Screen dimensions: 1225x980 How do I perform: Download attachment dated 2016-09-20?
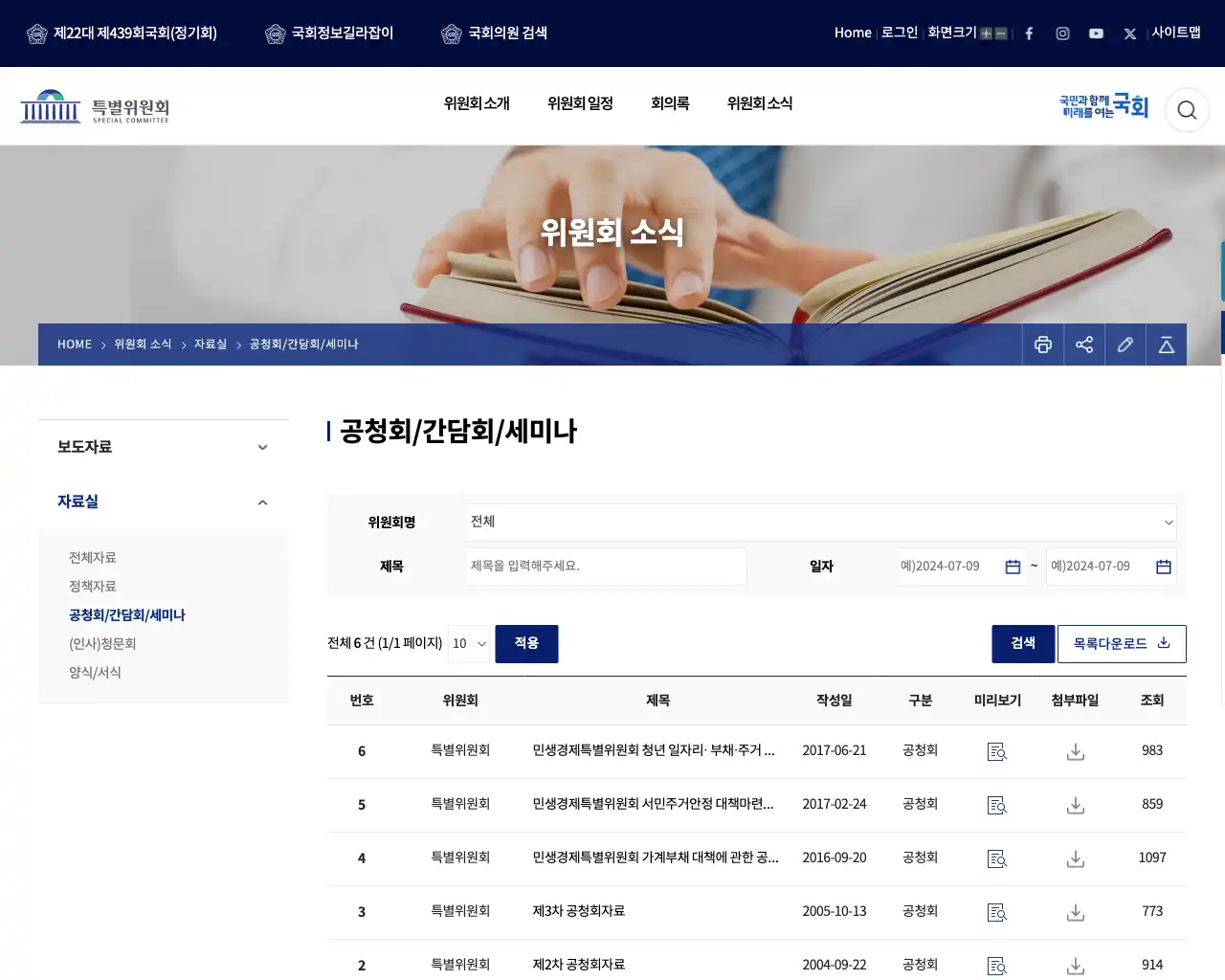tap(1076, 859)
